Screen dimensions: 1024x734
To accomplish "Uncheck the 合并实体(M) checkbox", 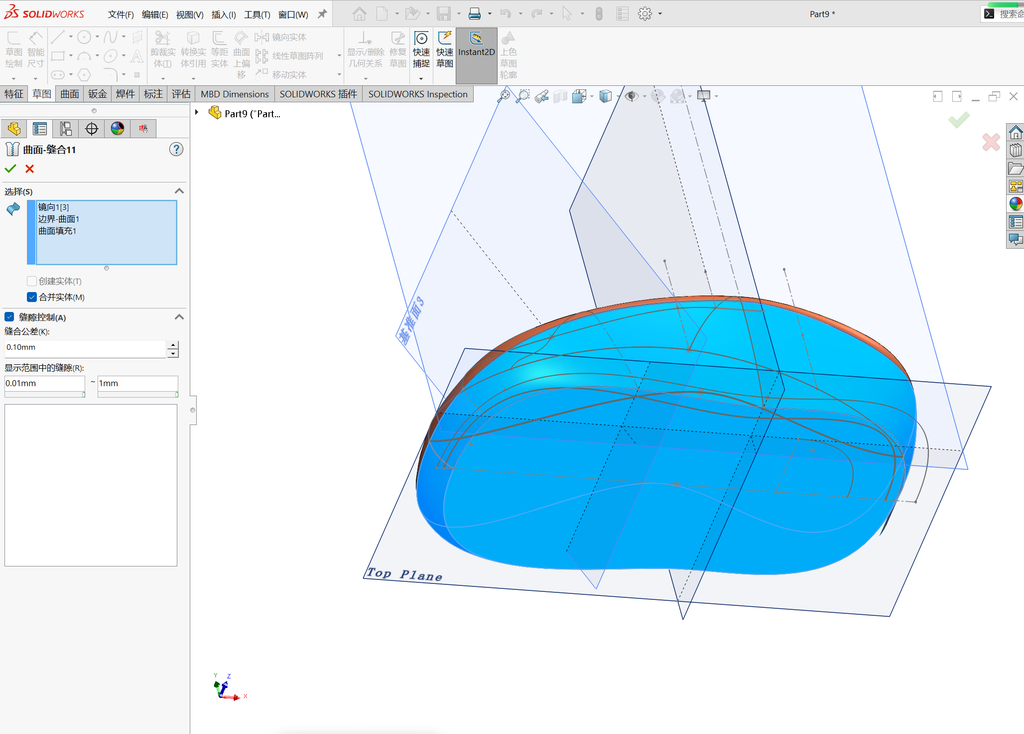I will pos(31,297).
